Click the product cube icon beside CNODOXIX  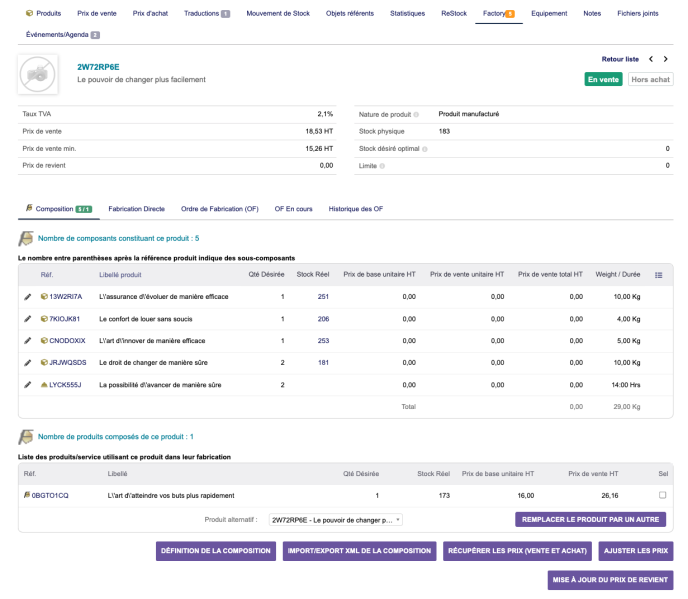pyautogui.click(x=44, y=341)
